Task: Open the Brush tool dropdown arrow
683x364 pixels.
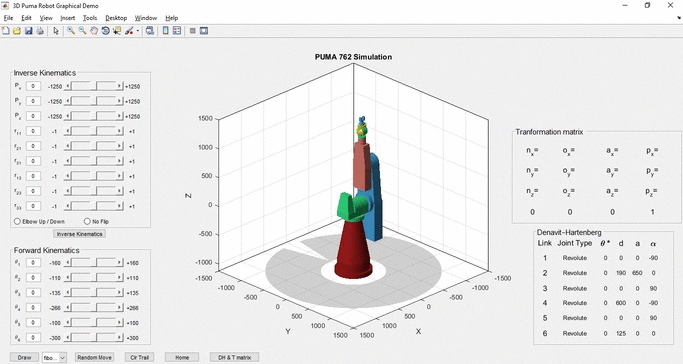Action: [x=138, y=31]
